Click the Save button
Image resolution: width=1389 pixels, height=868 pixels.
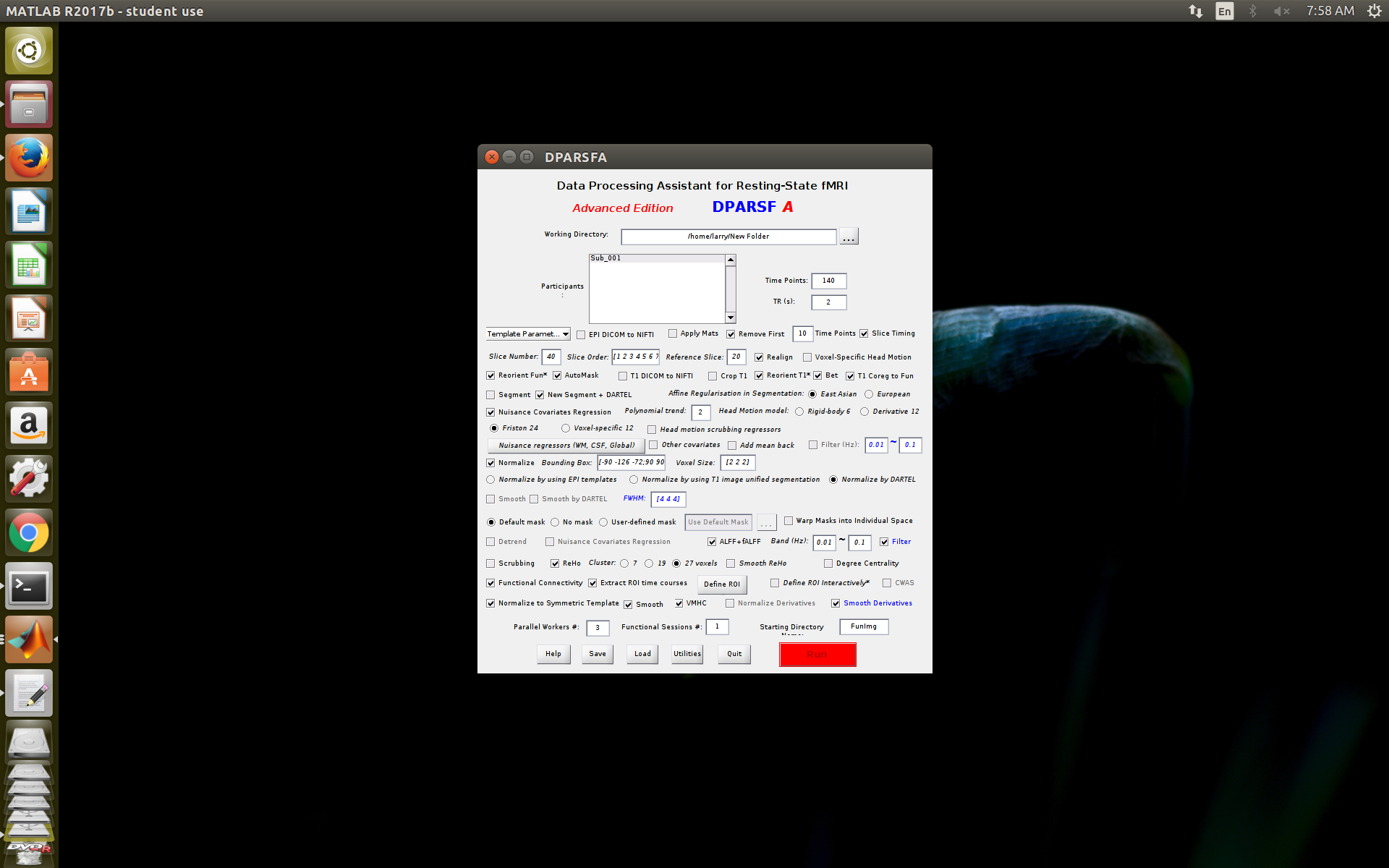(598, 654)
